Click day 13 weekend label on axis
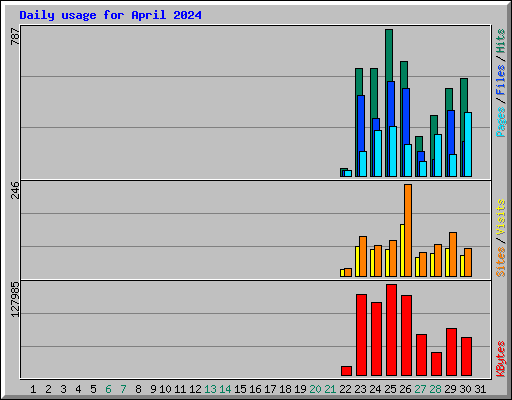This screenshot has height=400, width=512. click(210, 389)
